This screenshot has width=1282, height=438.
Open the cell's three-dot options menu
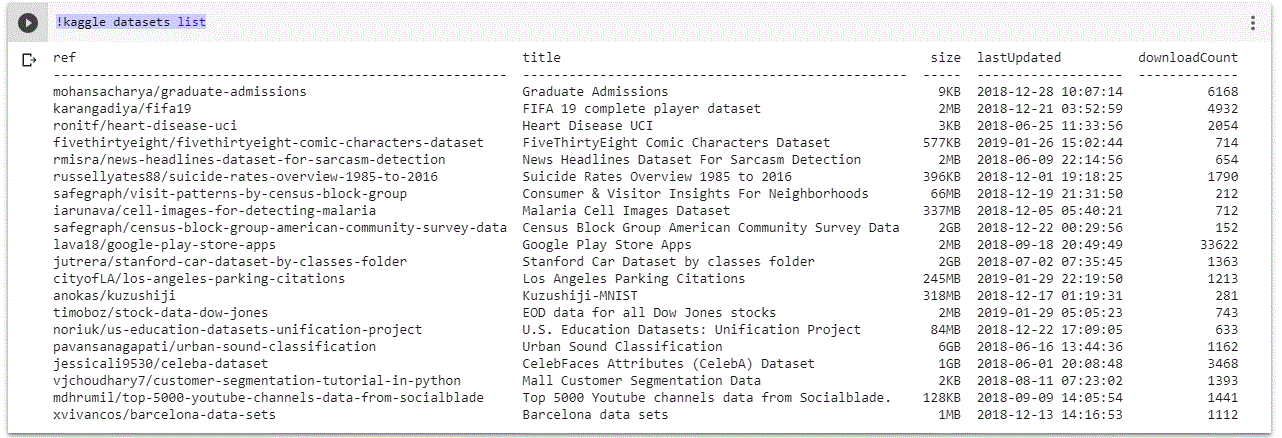1252,22
